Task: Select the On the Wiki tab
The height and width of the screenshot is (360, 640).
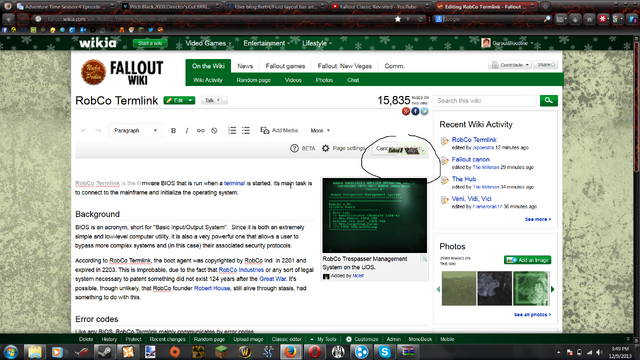Action: coord(208,66)
